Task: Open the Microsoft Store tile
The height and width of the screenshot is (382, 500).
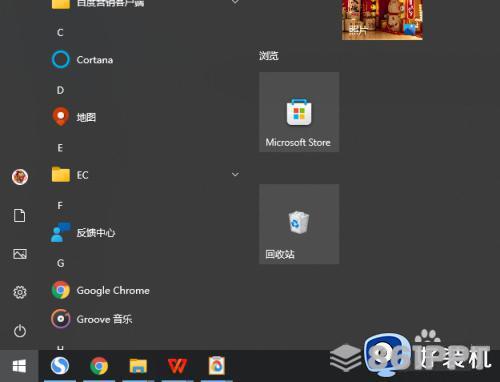Action: click(x=299, y=112)
